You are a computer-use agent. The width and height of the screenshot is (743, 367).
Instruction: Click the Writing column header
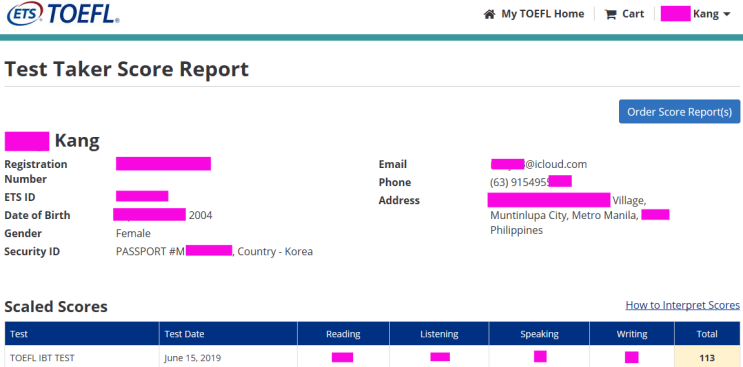(x=632, y=334)
